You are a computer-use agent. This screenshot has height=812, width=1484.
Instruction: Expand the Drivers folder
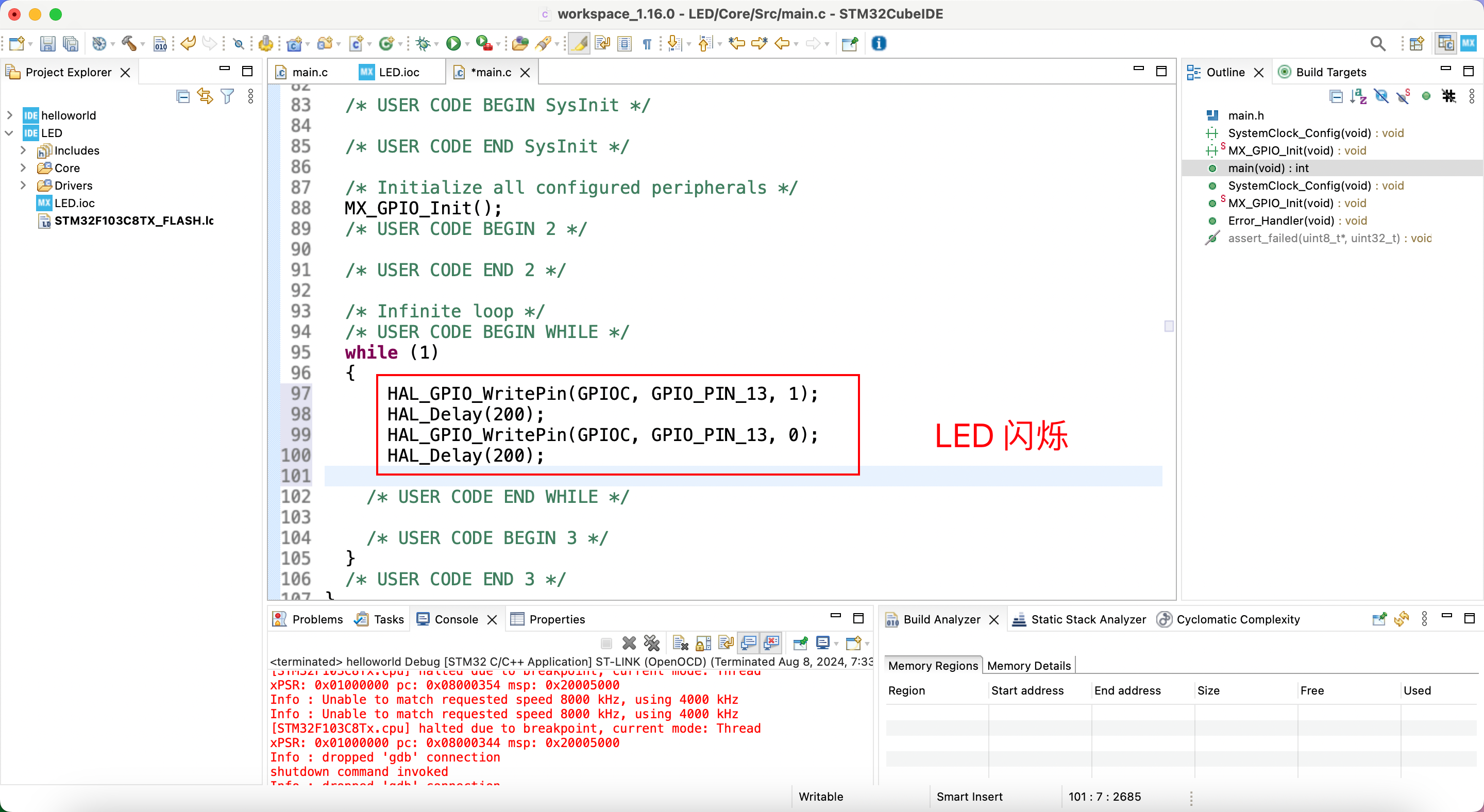point(23,185)
